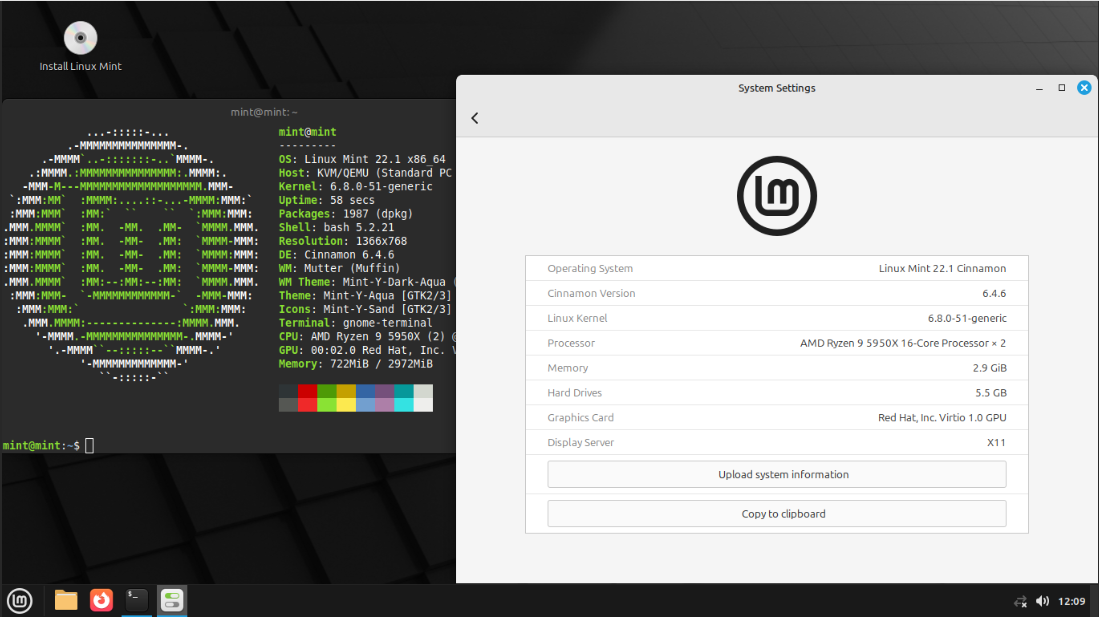Open the Firefox browser from the taskbar
This screenshot has width=1099, height=617.
click(x=101, y=600)
